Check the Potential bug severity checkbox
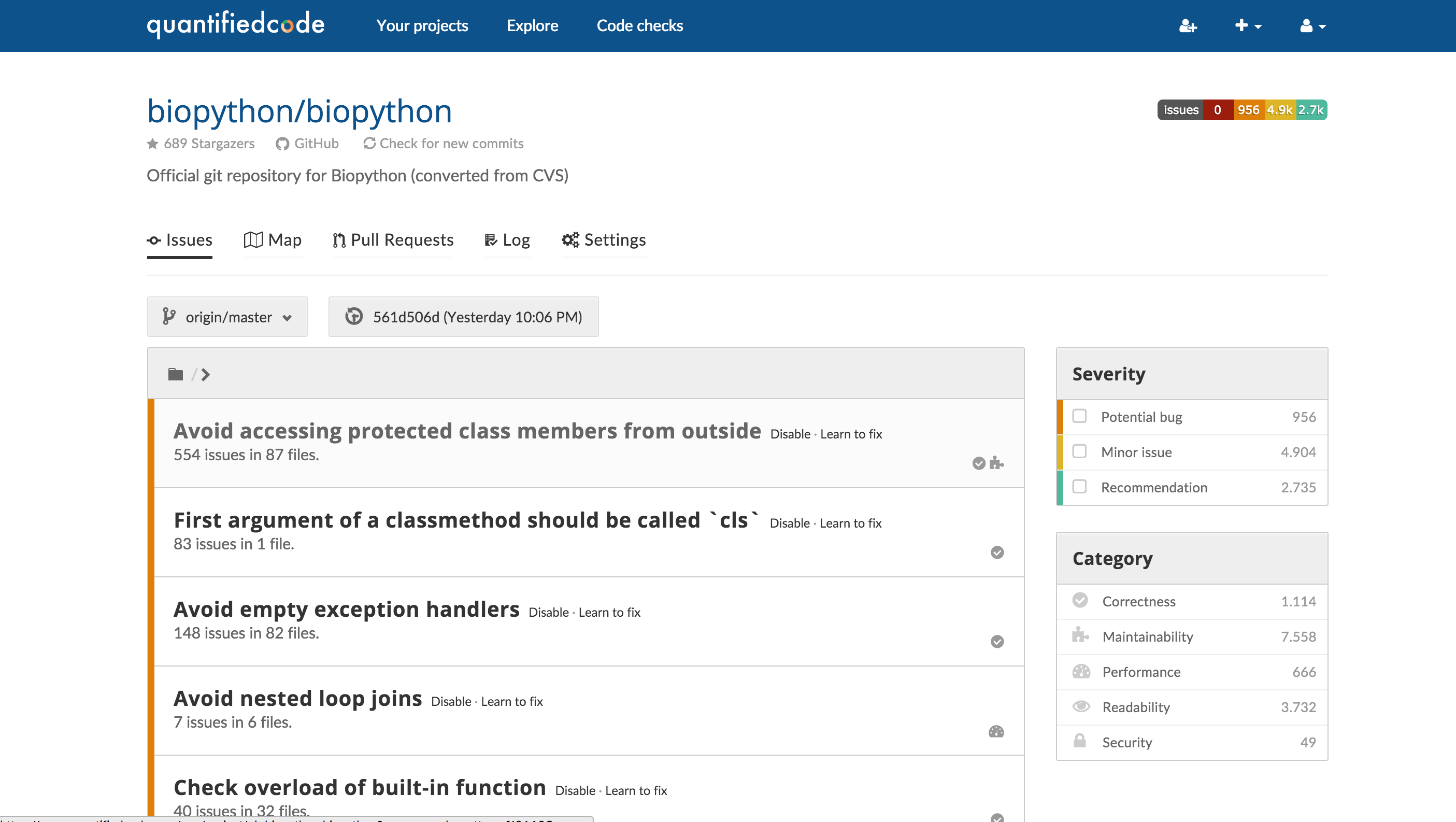This screenshot has height=822, width=1456. pyautogui.click(x=1080, y=417)
